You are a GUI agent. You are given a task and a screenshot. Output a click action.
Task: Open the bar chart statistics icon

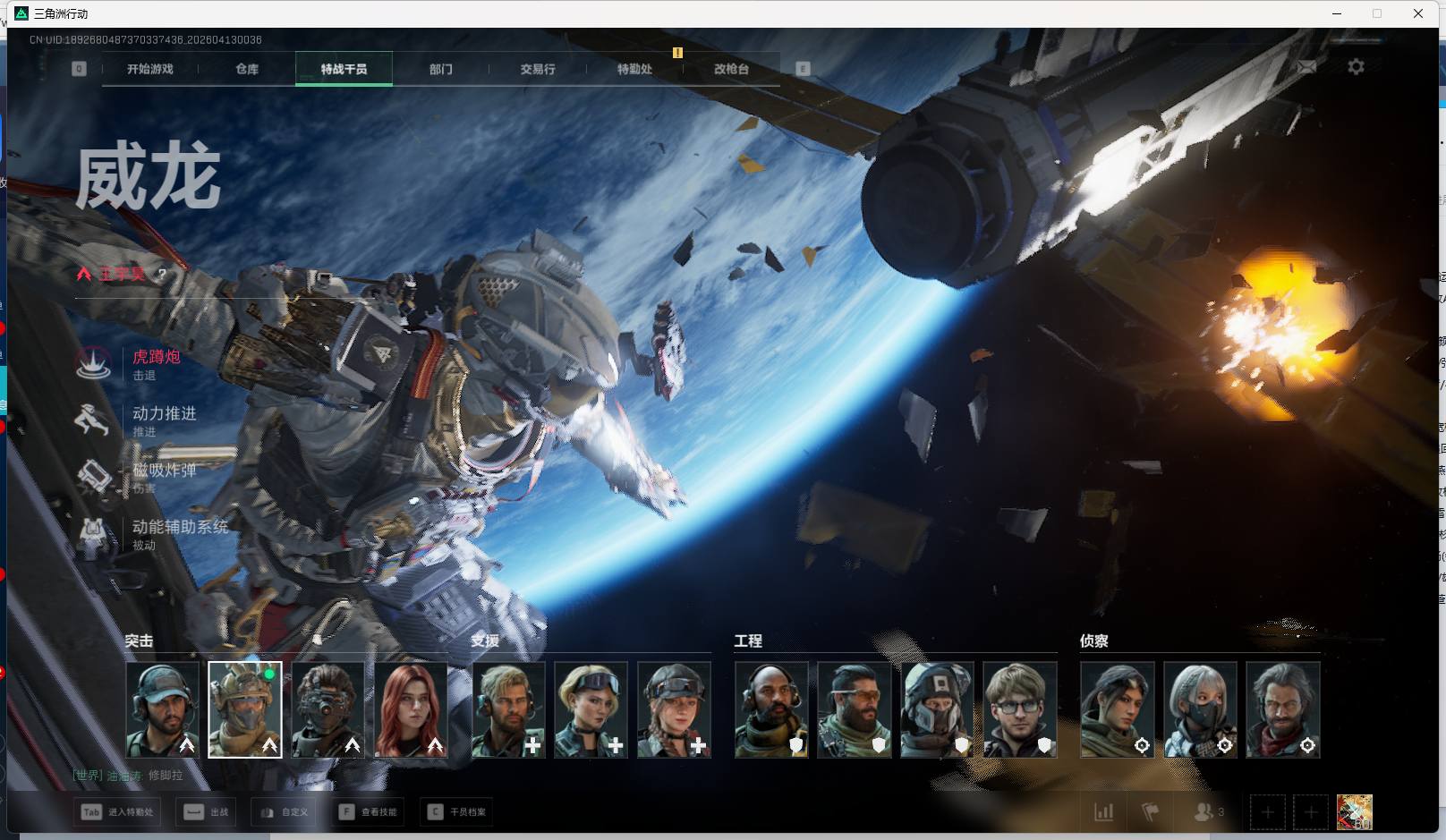1104,812
